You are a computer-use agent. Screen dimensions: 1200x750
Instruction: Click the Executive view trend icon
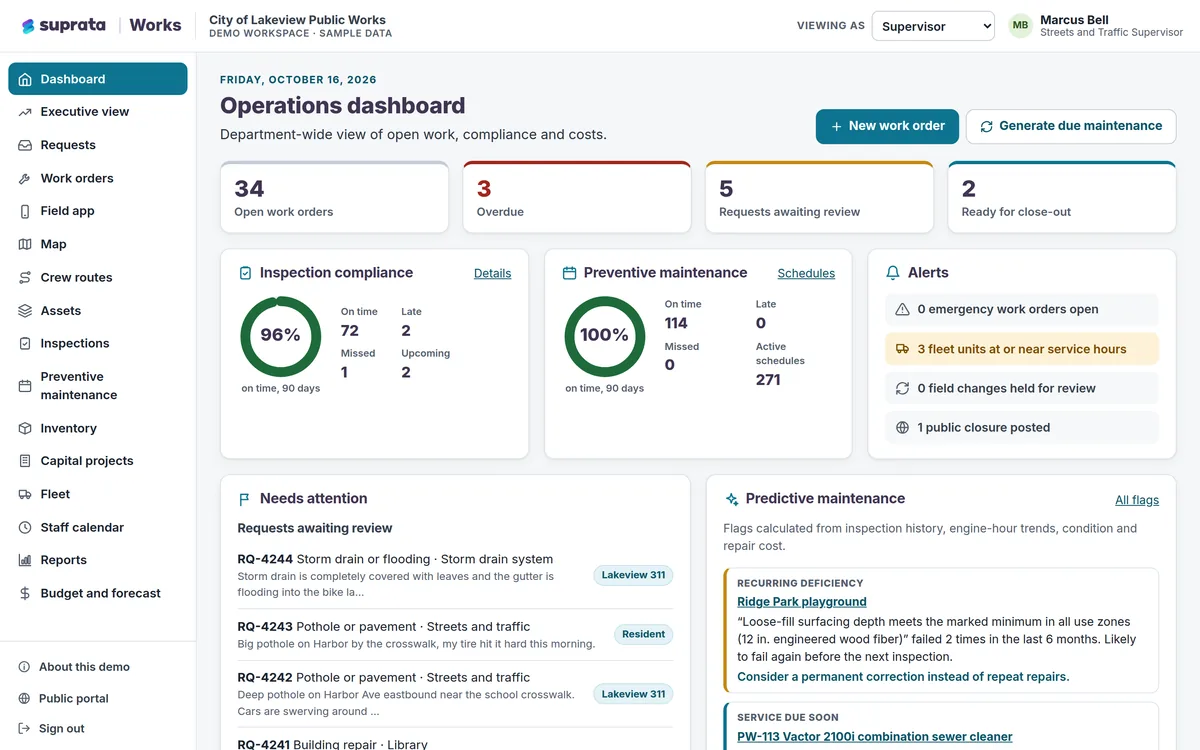click(25, 112)
